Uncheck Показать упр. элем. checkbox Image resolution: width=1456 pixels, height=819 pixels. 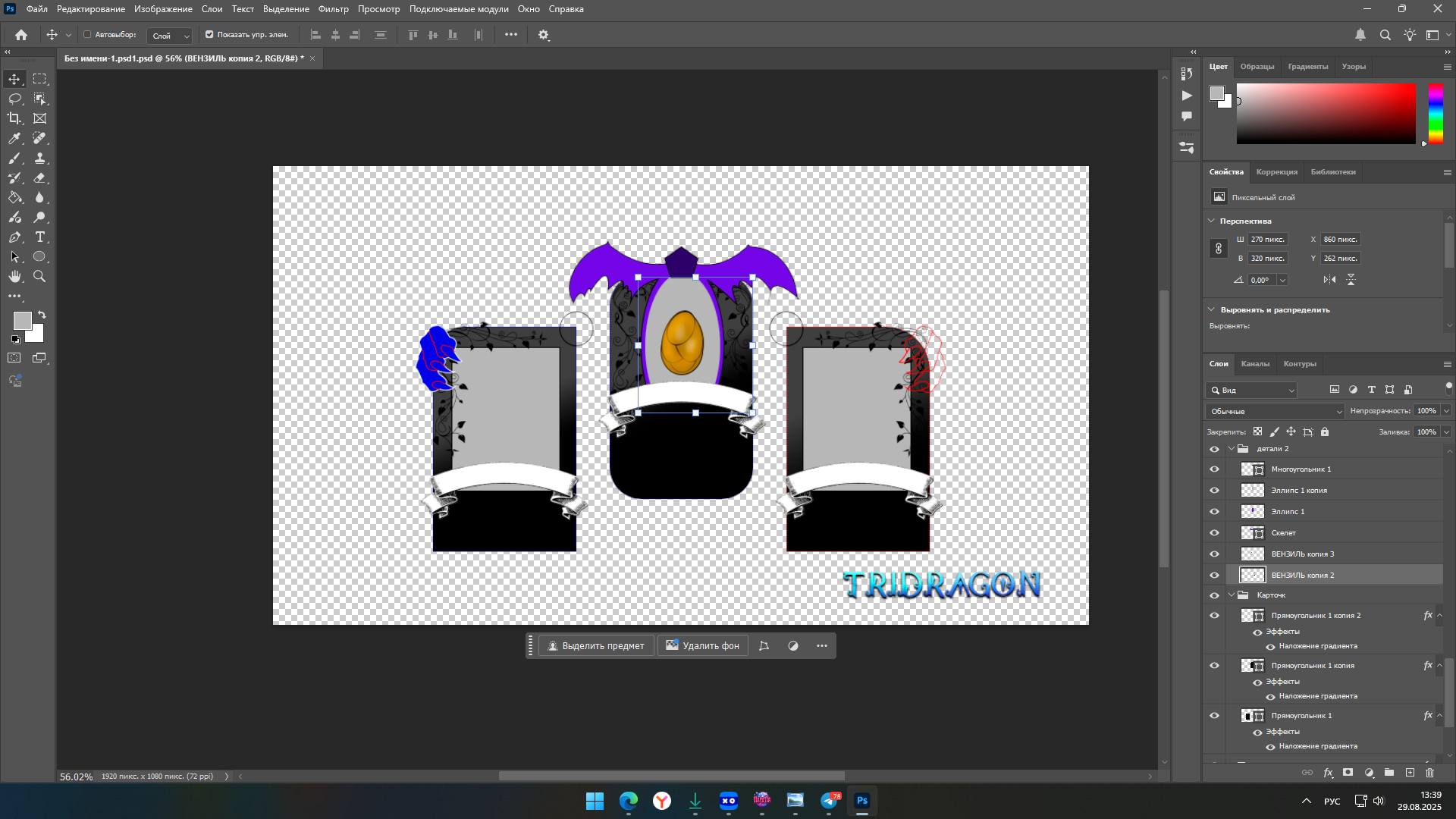coord(209,35)
